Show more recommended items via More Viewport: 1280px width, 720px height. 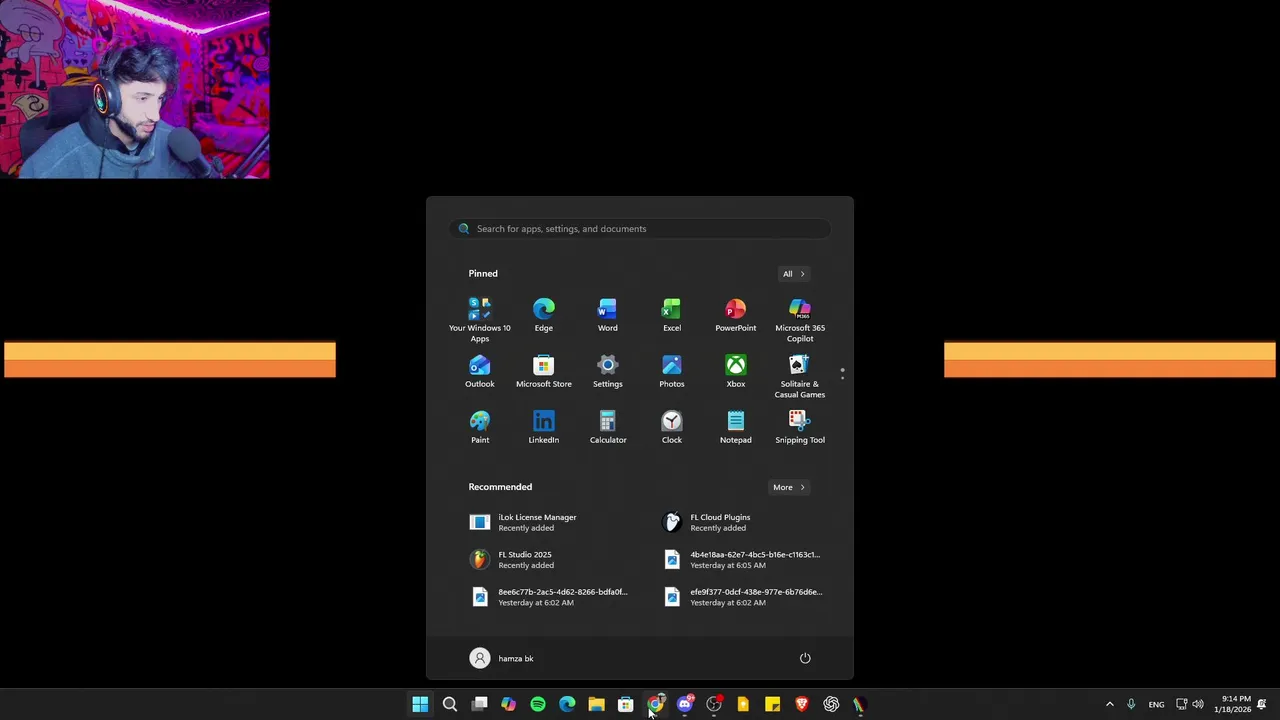coord(788,487)
